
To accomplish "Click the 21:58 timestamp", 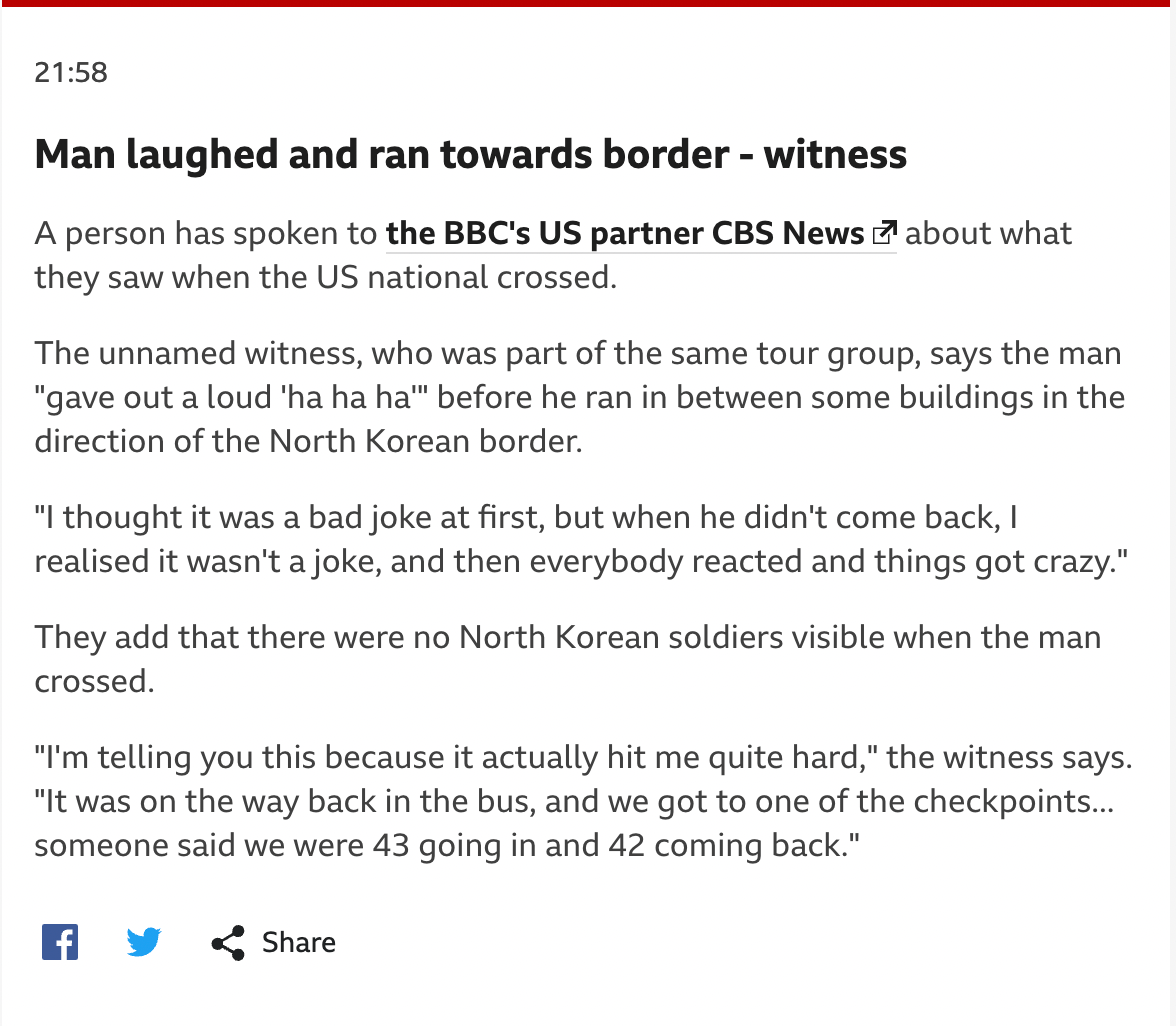I will 71,73.
